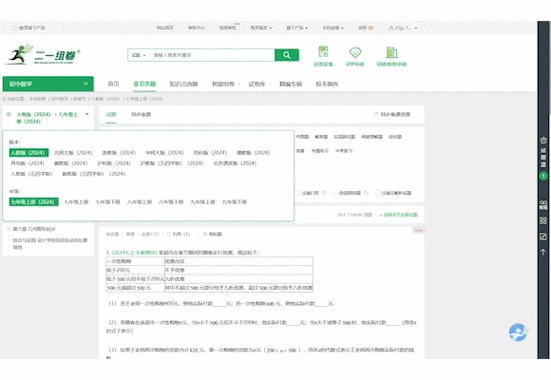Switch to the 同步套题 tab
Screen dimensions: 551x380
(141, 114)
